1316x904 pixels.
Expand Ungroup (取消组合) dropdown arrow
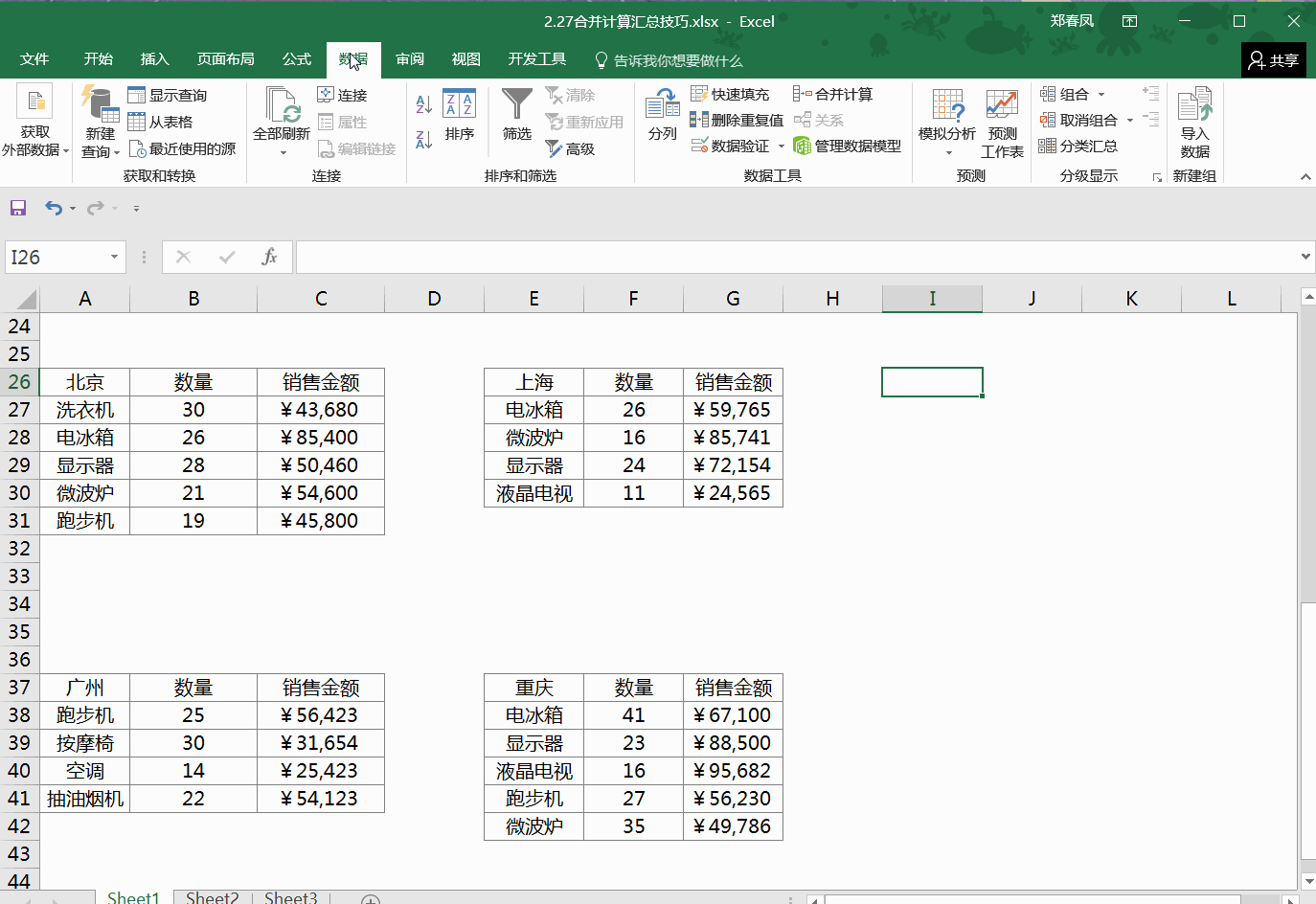(x=1130, y=121)
